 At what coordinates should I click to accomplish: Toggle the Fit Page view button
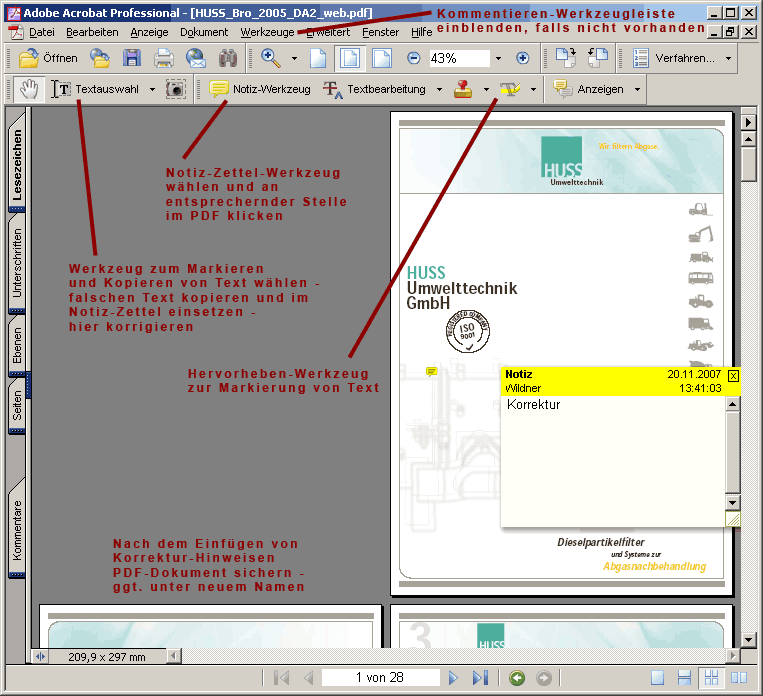coord(350,58)
